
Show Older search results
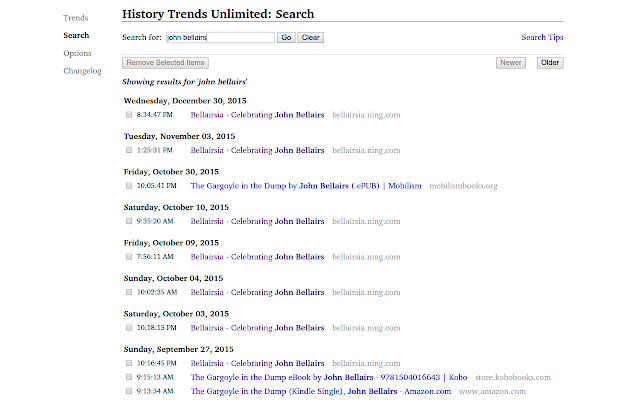click(x=550, y=63)
